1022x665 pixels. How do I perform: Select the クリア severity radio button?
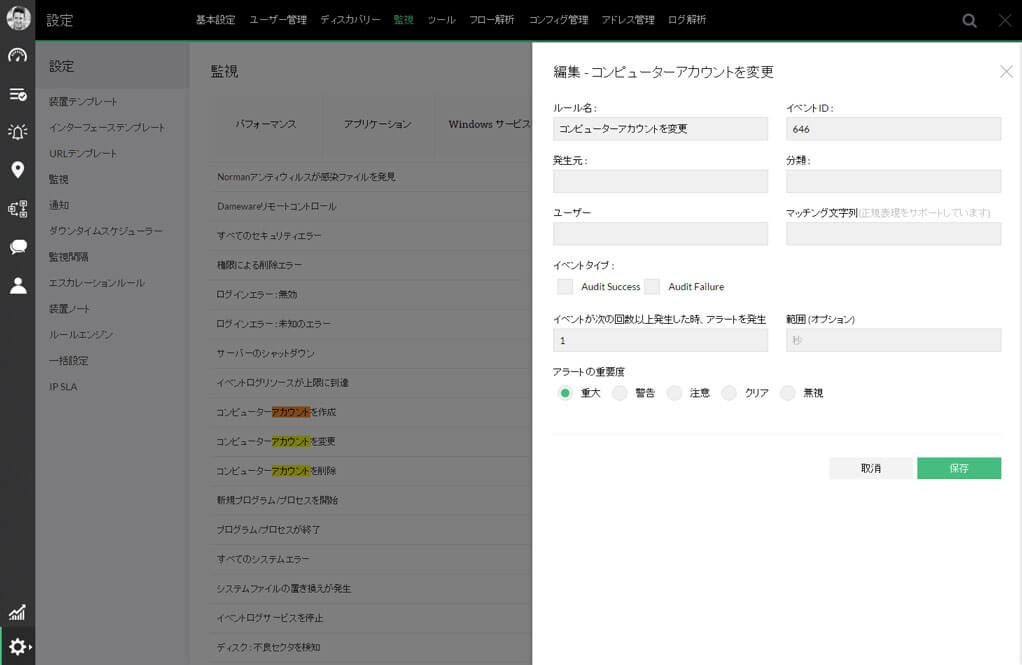point(729,393)
